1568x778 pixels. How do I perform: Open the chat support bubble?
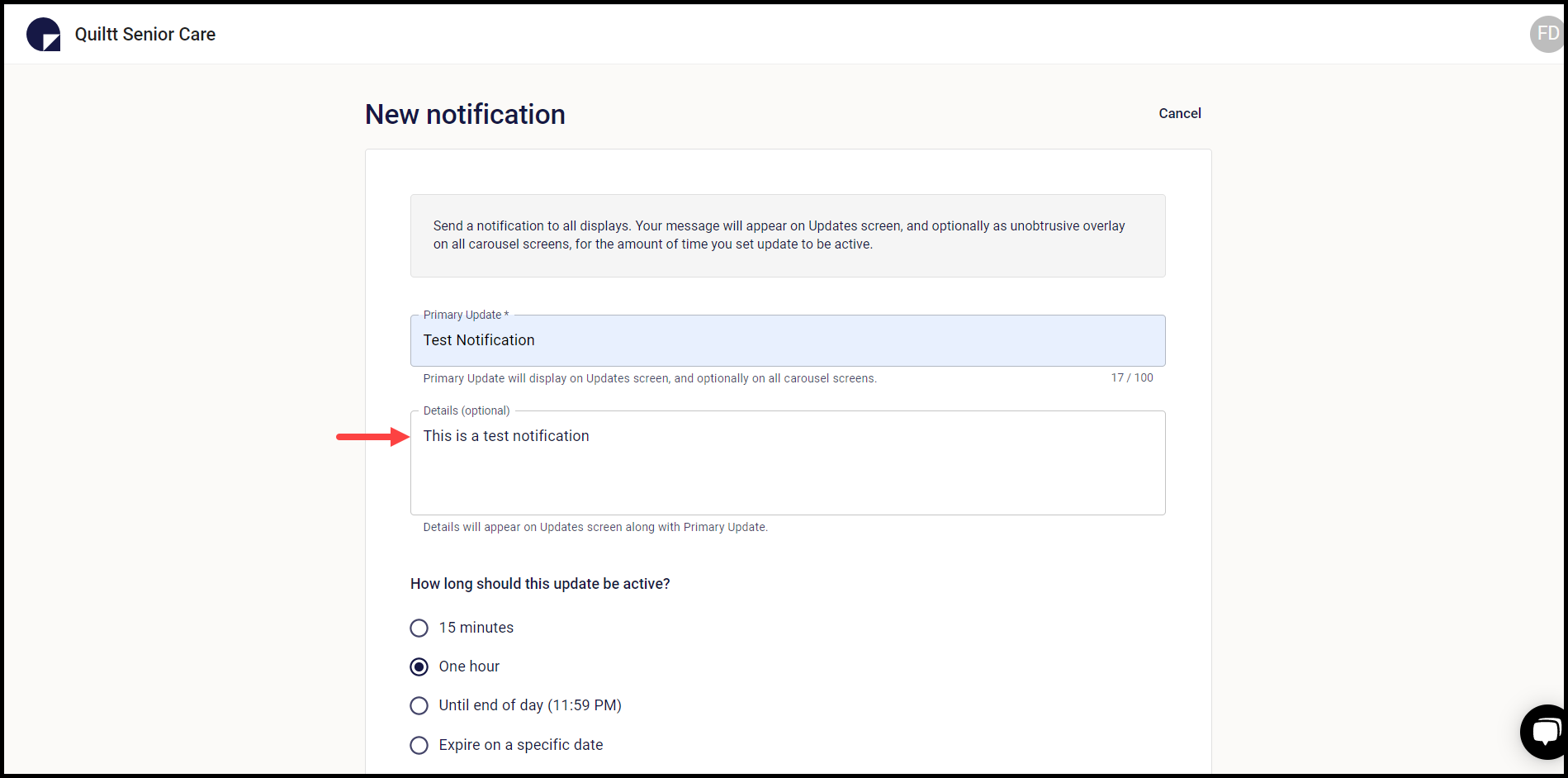tap(1543, 732)
